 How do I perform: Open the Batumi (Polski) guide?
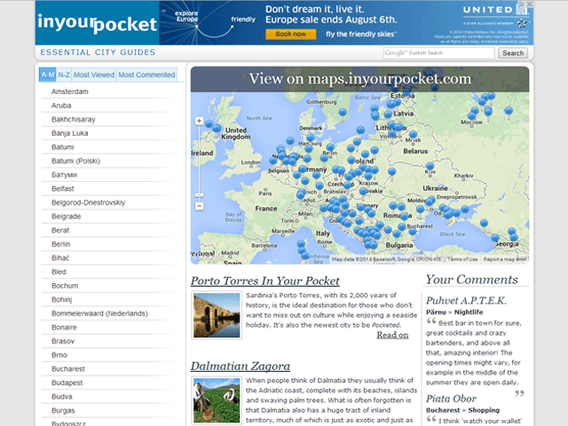76,161
